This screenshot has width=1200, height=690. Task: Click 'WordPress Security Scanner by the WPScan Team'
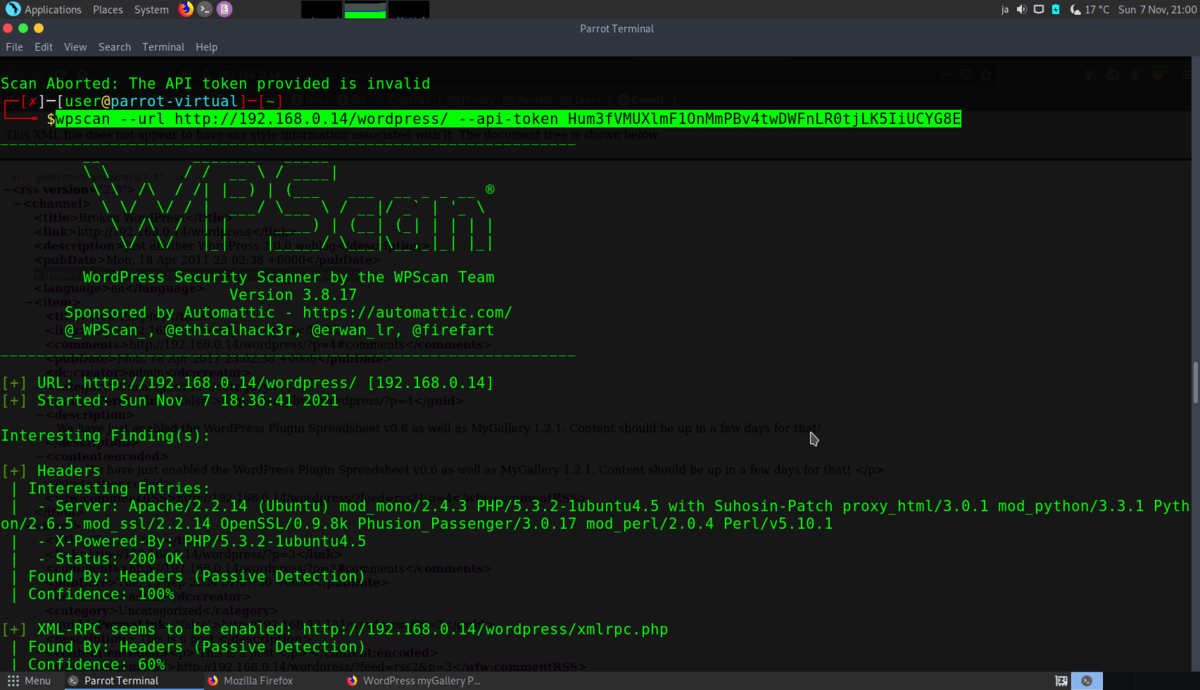tap(288, 278)
